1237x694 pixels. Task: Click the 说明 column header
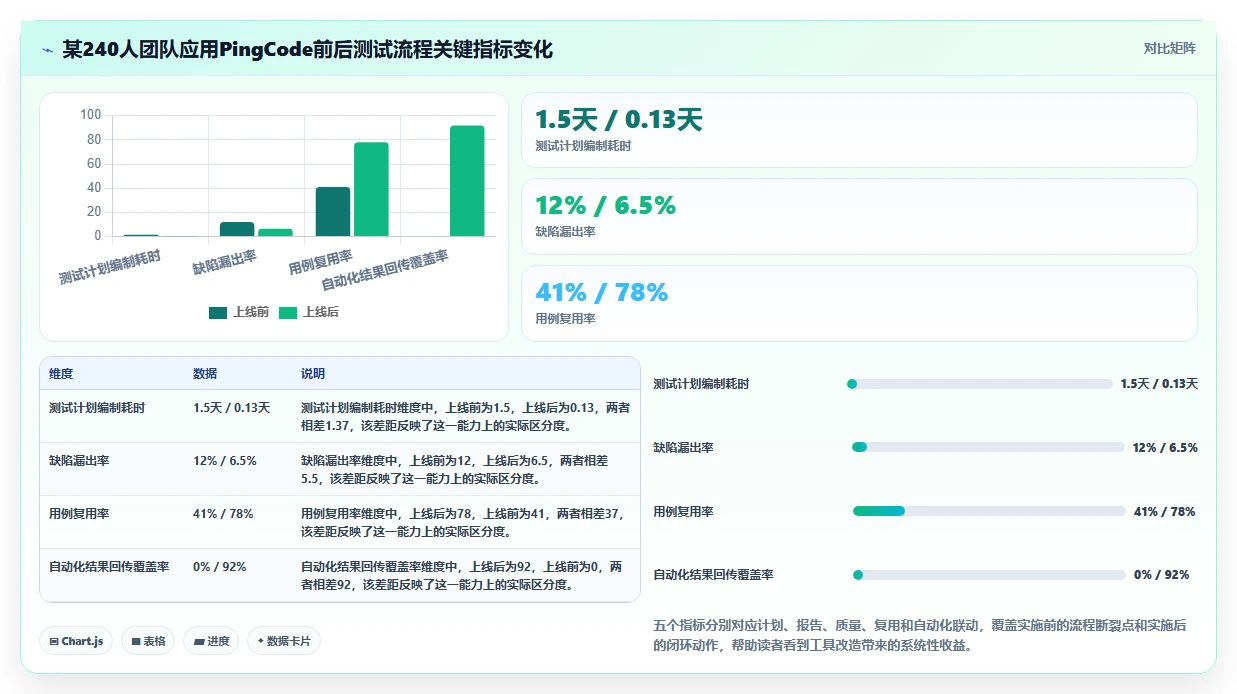[313, 374]
